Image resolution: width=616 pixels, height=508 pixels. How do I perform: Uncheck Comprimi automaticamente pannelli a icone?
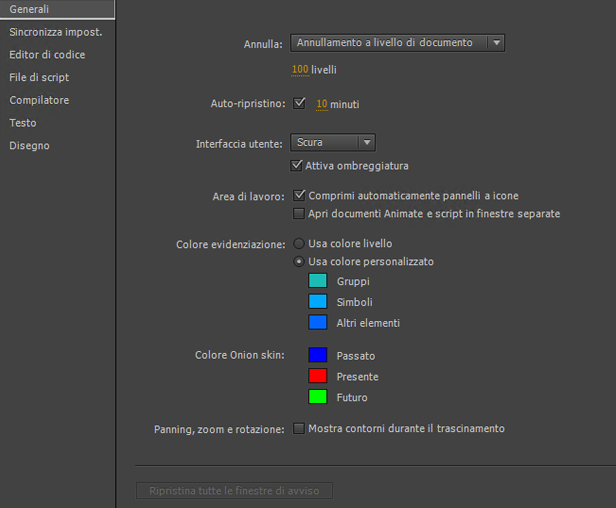click(299, 195)
